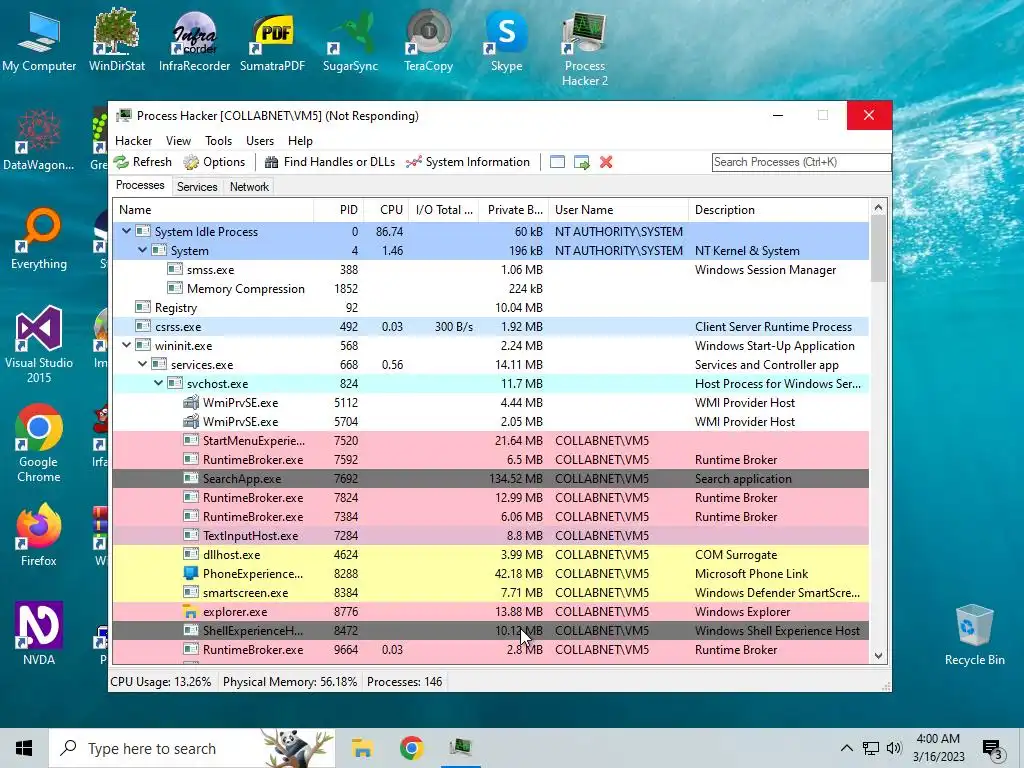The width and height of the screenshot is (1024, 768).
Task: Collapse the System process node
Action: pos(142,250)
